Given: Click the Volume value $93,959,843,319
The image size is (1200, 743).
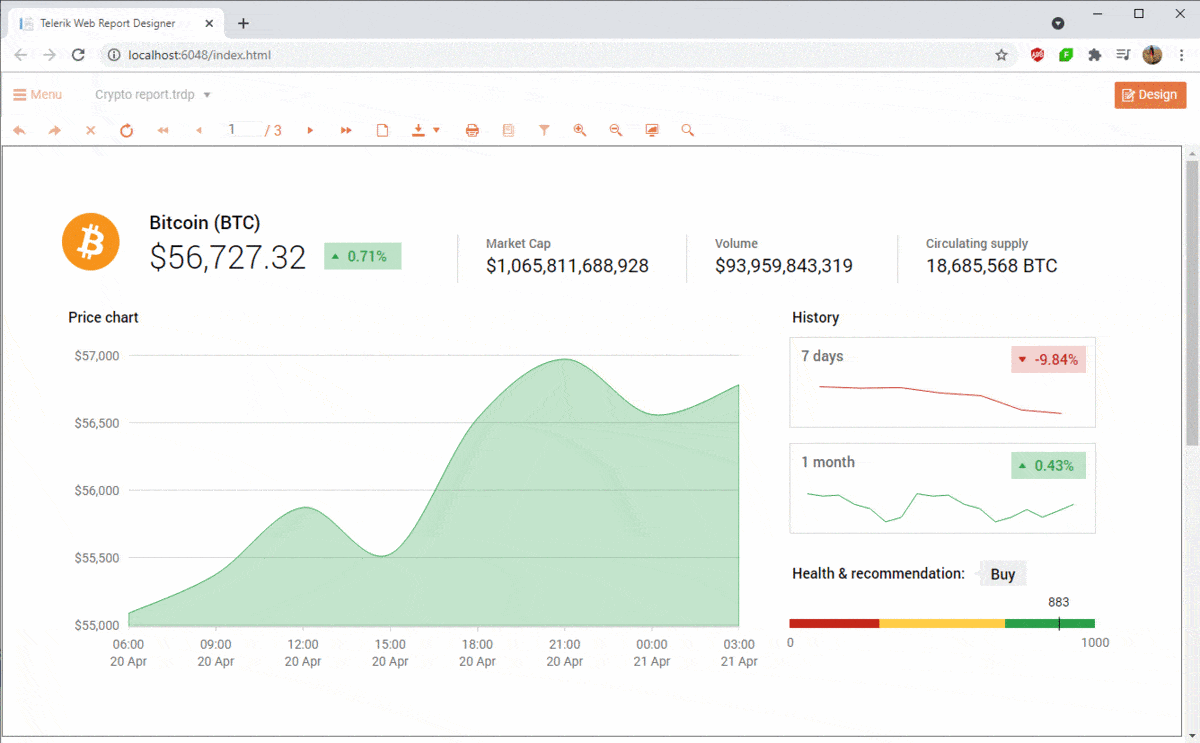Looking at the screenshot, I should (x=784, y=266).
